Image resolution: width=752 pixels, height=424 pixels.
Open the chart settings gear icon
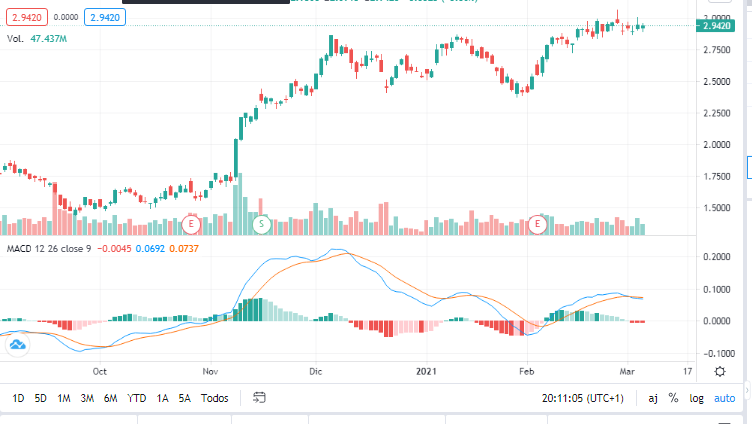coord(720,371)
